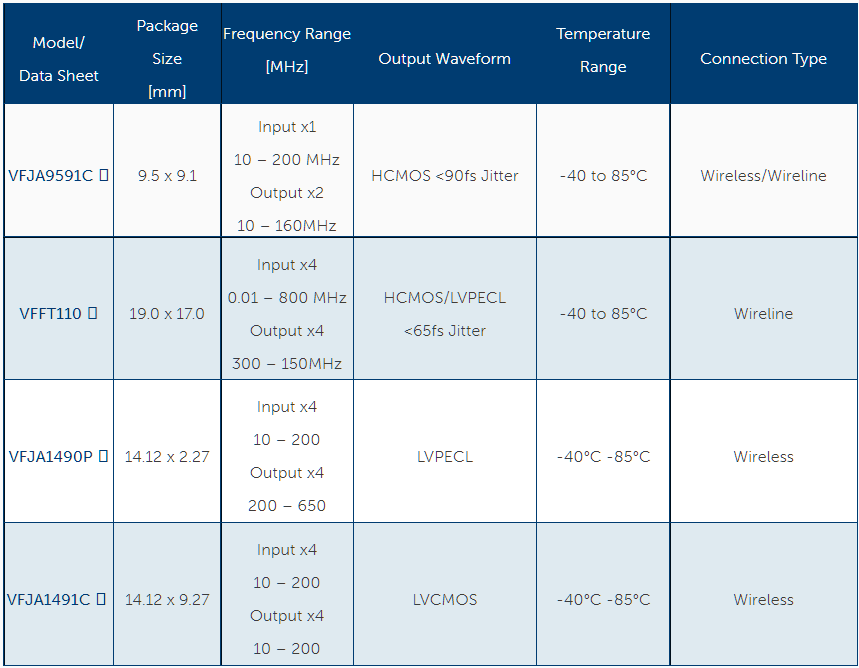
Task: Click the Wireless/Wireline connection type cell
Action: tap(763, 175)
